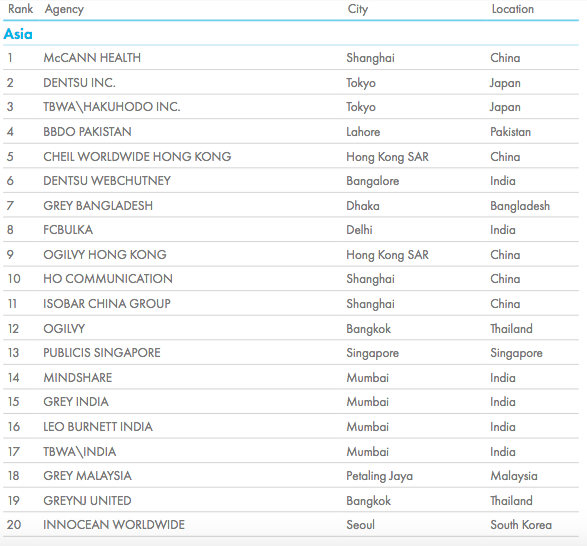Click Singapore location in PUBLICIS SINGAPORE row
Screen dimensions: 587x546
click(x=516, y=353)
